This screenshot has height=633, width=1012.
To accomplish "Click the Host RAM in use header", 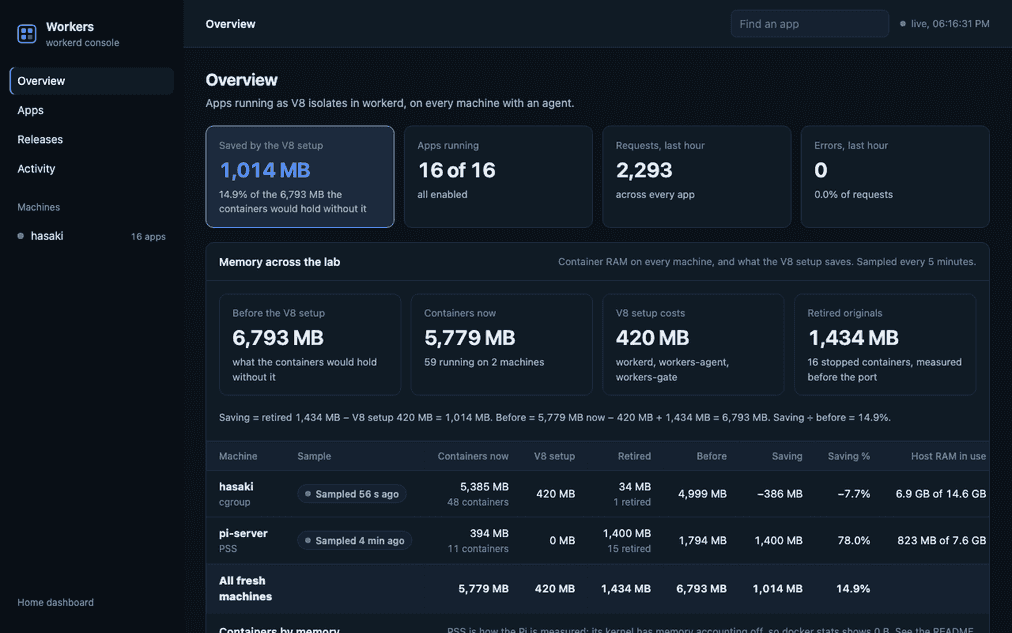I will tap(949, 456).
